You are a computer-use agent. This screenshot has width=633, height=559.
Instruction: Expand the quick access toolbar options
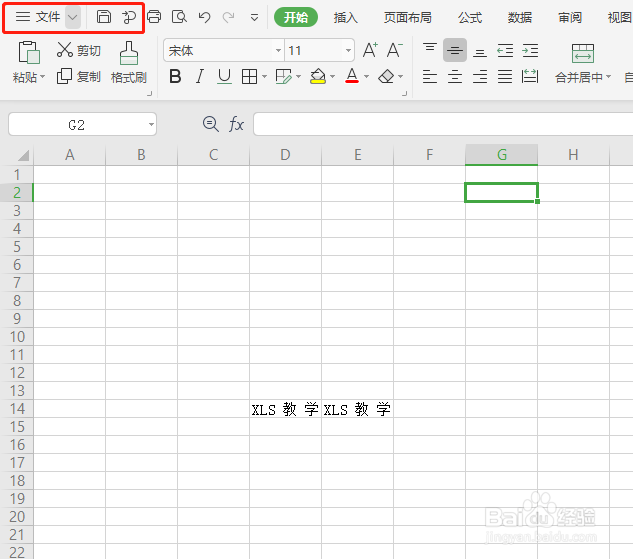[x=254, y=18]
